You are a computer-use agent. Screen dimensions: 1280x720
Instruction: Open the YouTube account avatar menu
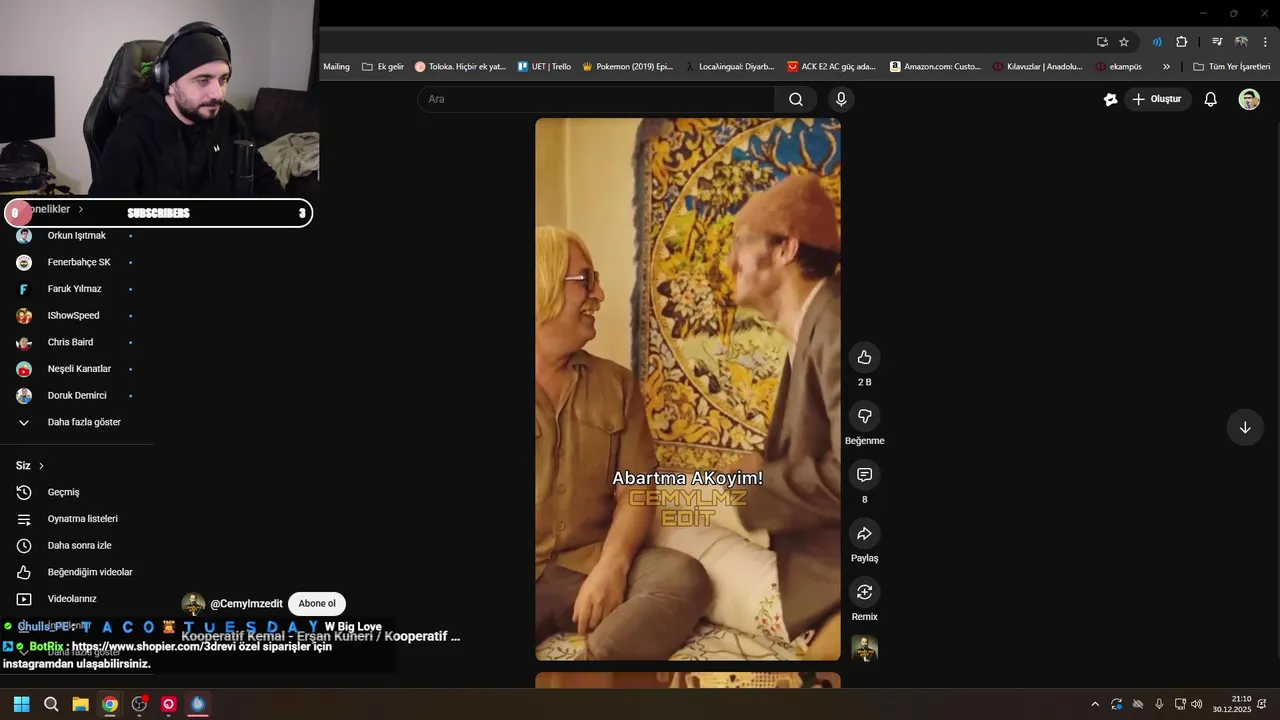tap(1249, 99)
